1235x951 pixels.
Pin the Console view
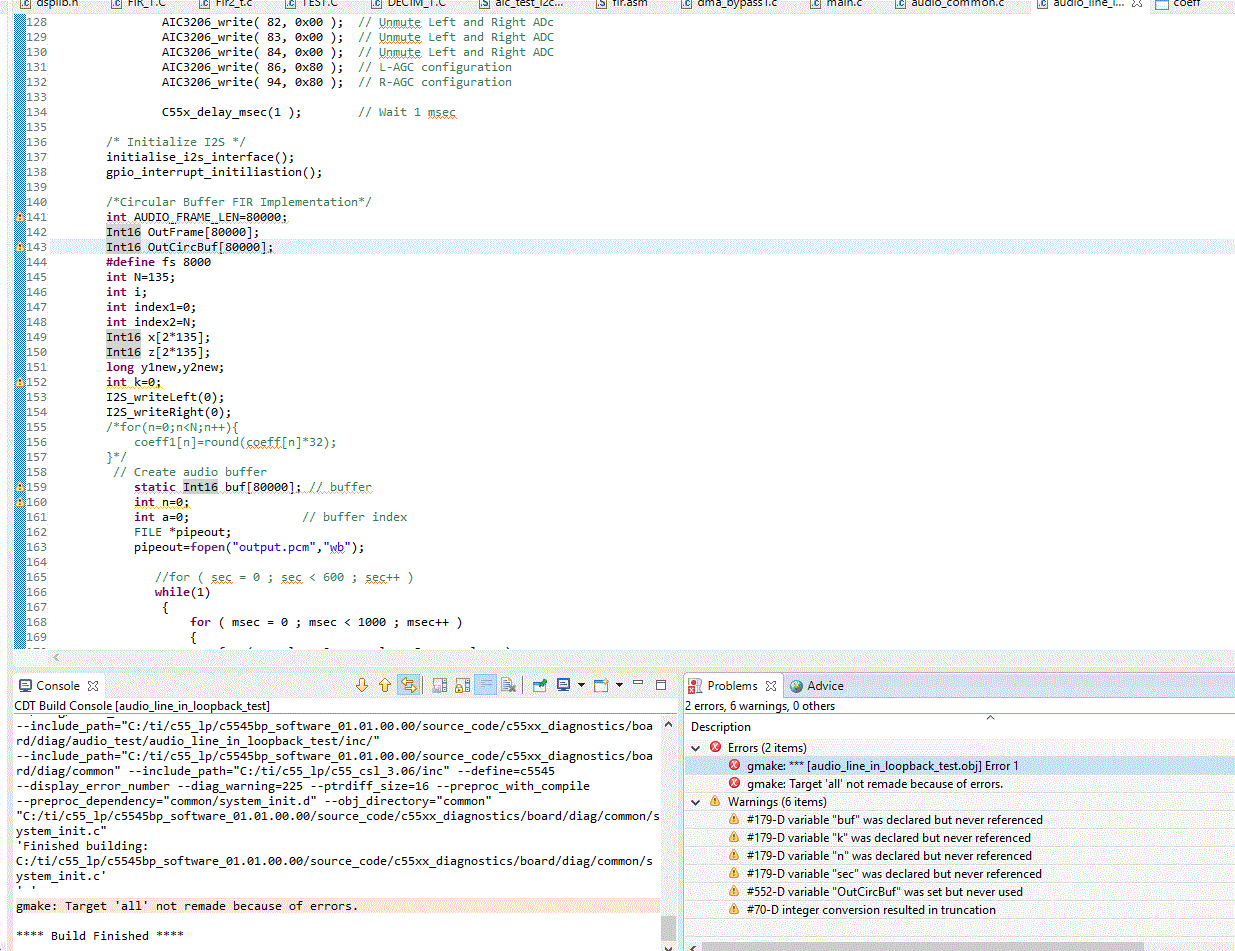[x=540, y=684]
